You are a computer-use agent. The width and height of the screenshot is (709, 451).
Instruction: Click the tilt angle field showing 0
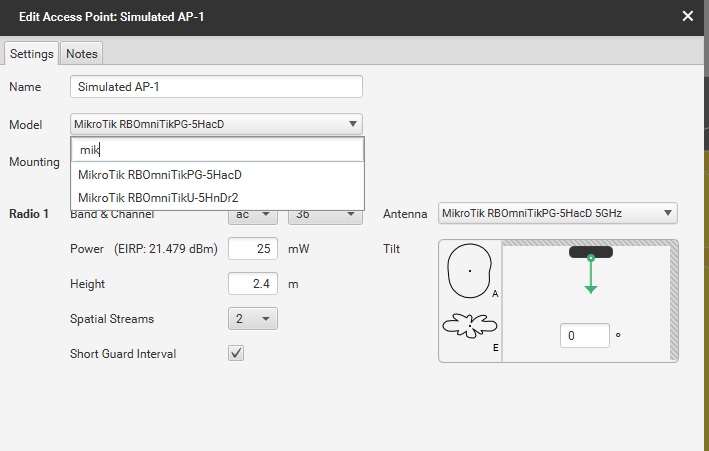[585, 336]
